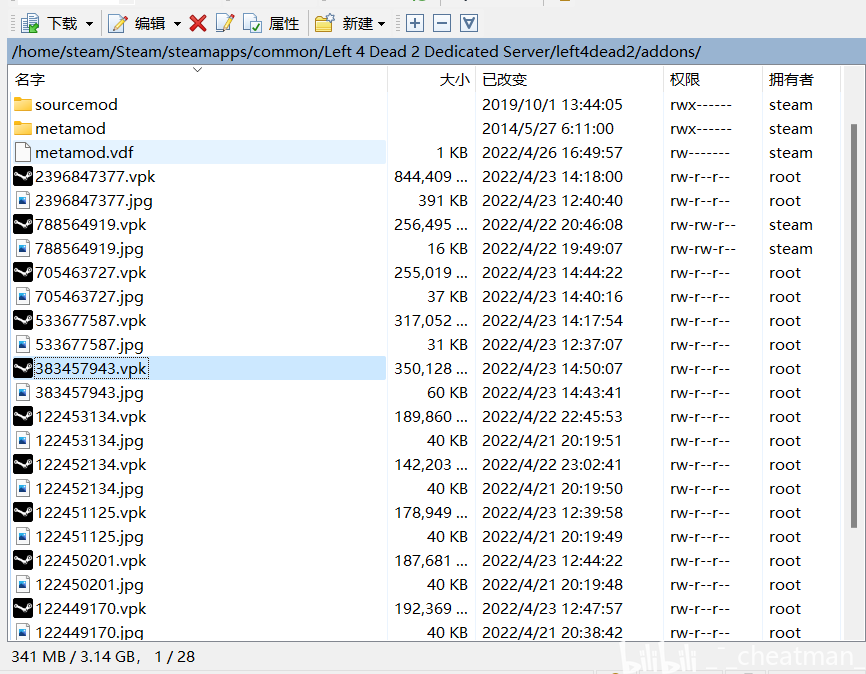This screenshot has height=674, width=866.
Task: Click the date 2019/10/1 13:44:05
Action: 552,104
